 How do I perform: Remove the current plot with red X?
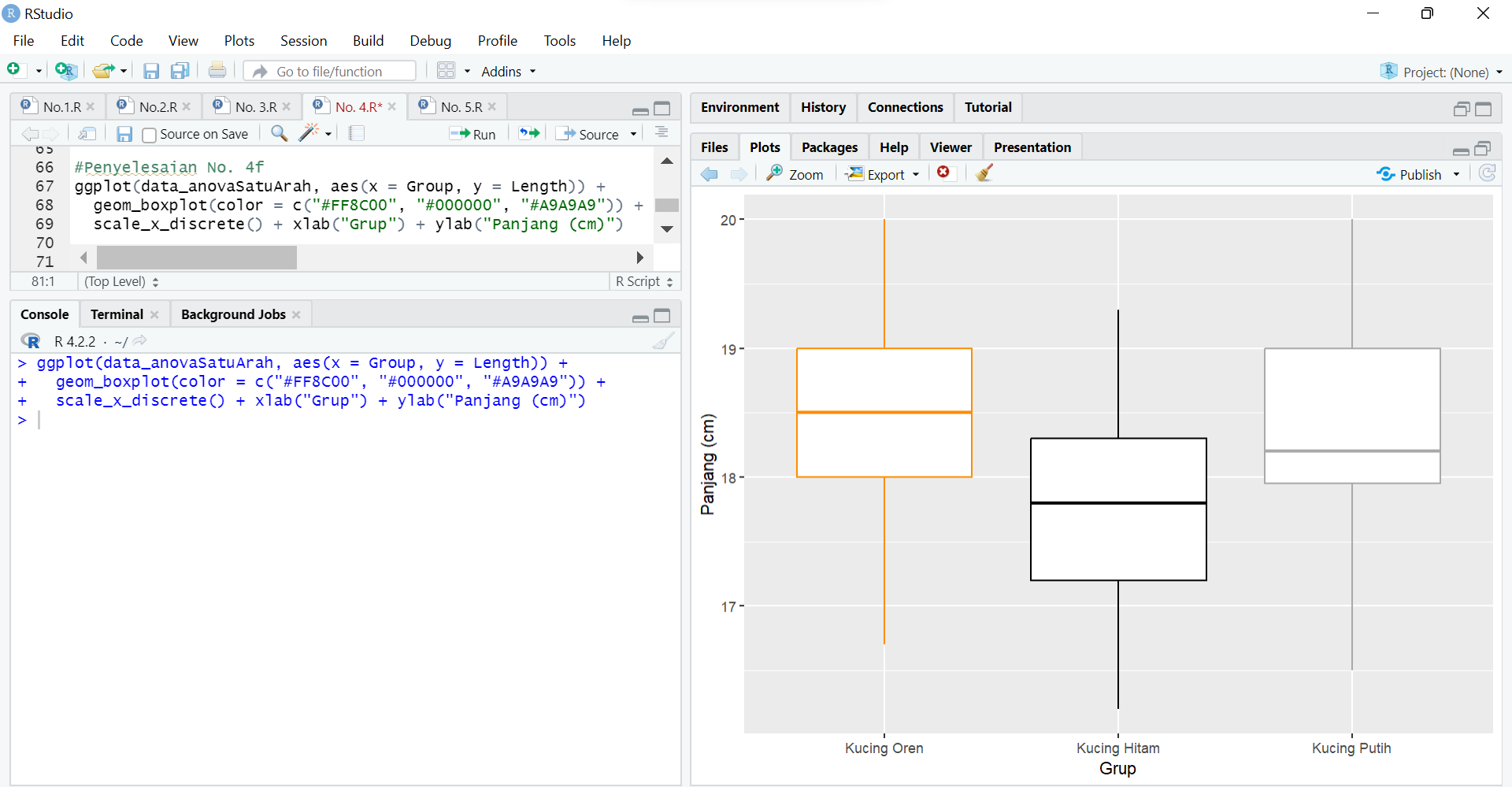(x=944, y=173)
